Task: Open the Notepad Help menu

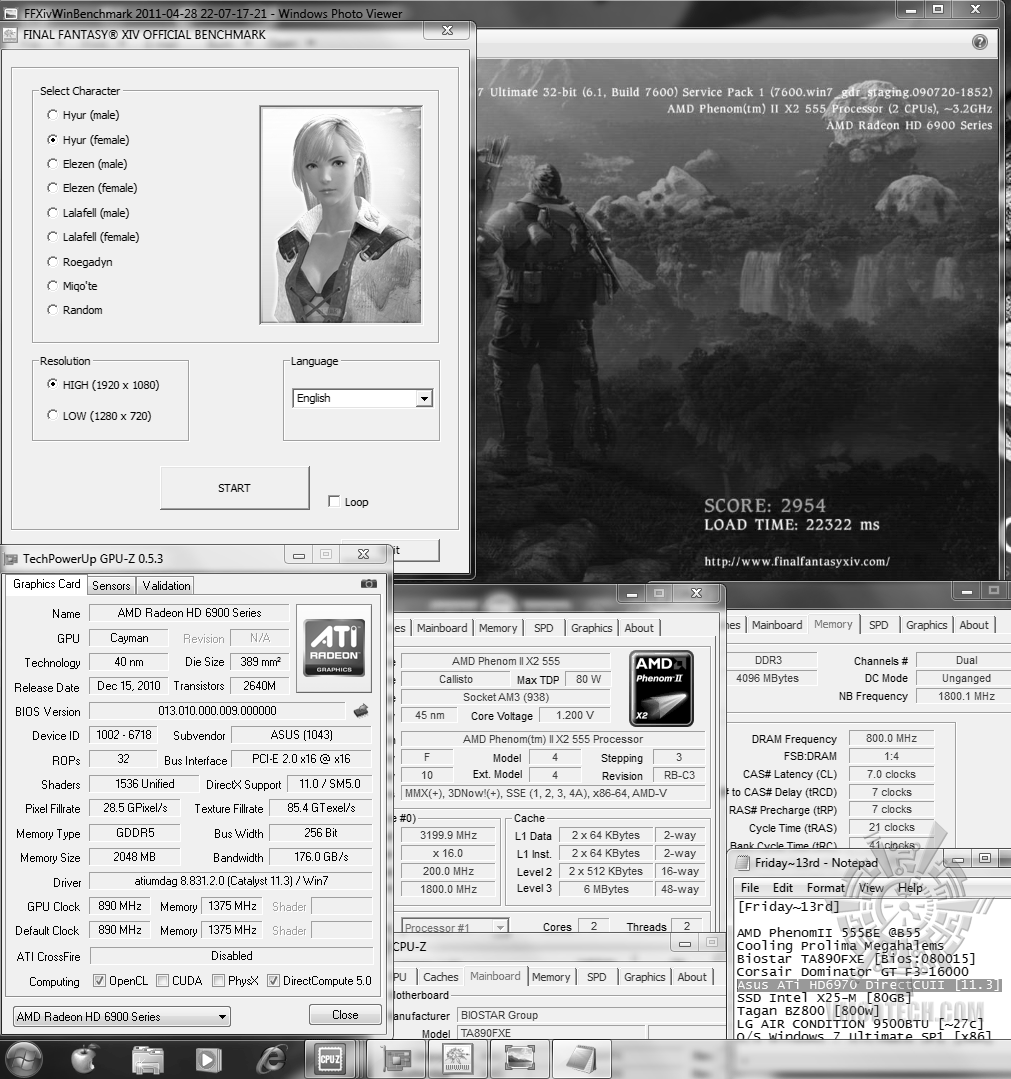Action: (911, 888)
